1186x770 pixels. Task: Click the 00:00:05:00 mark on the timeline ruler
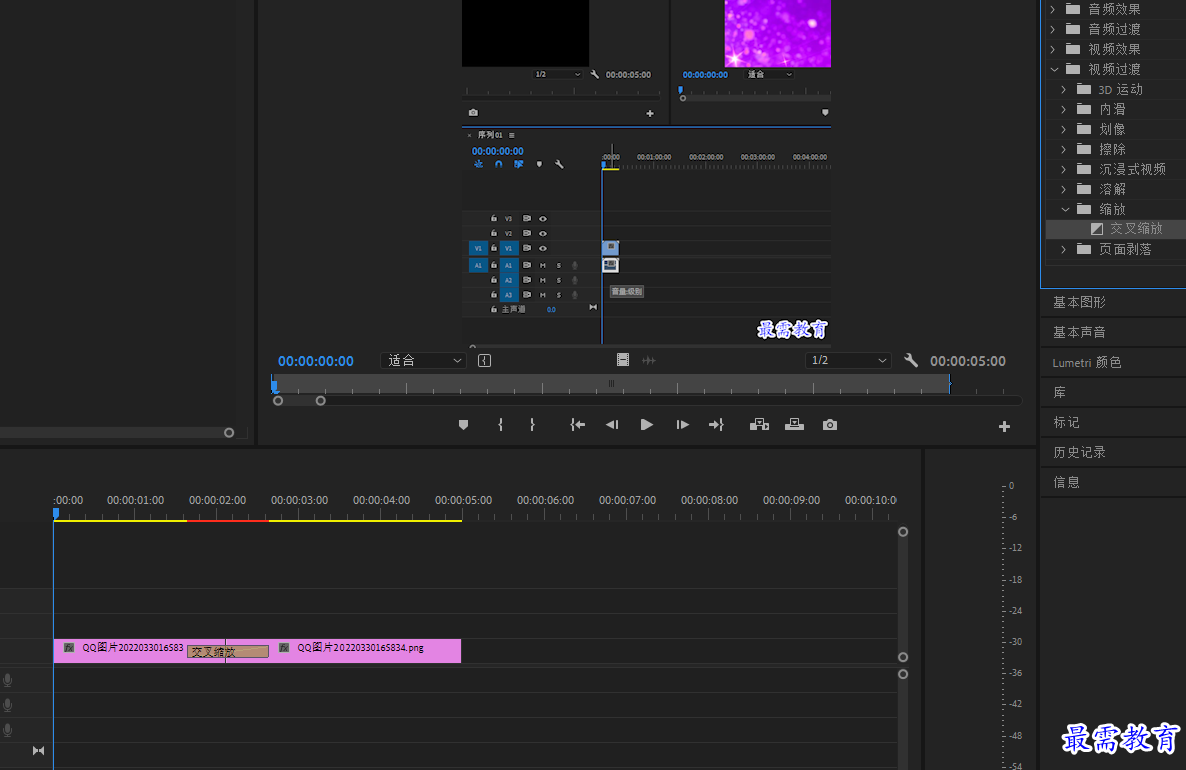(x=463, y=500)
